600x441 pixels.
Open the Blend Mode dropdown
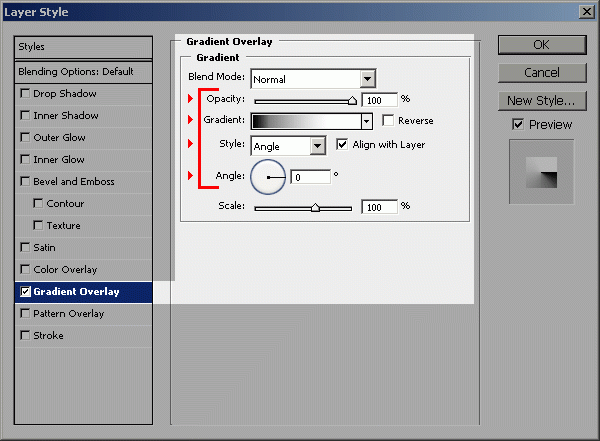click(x=367, y=78)
